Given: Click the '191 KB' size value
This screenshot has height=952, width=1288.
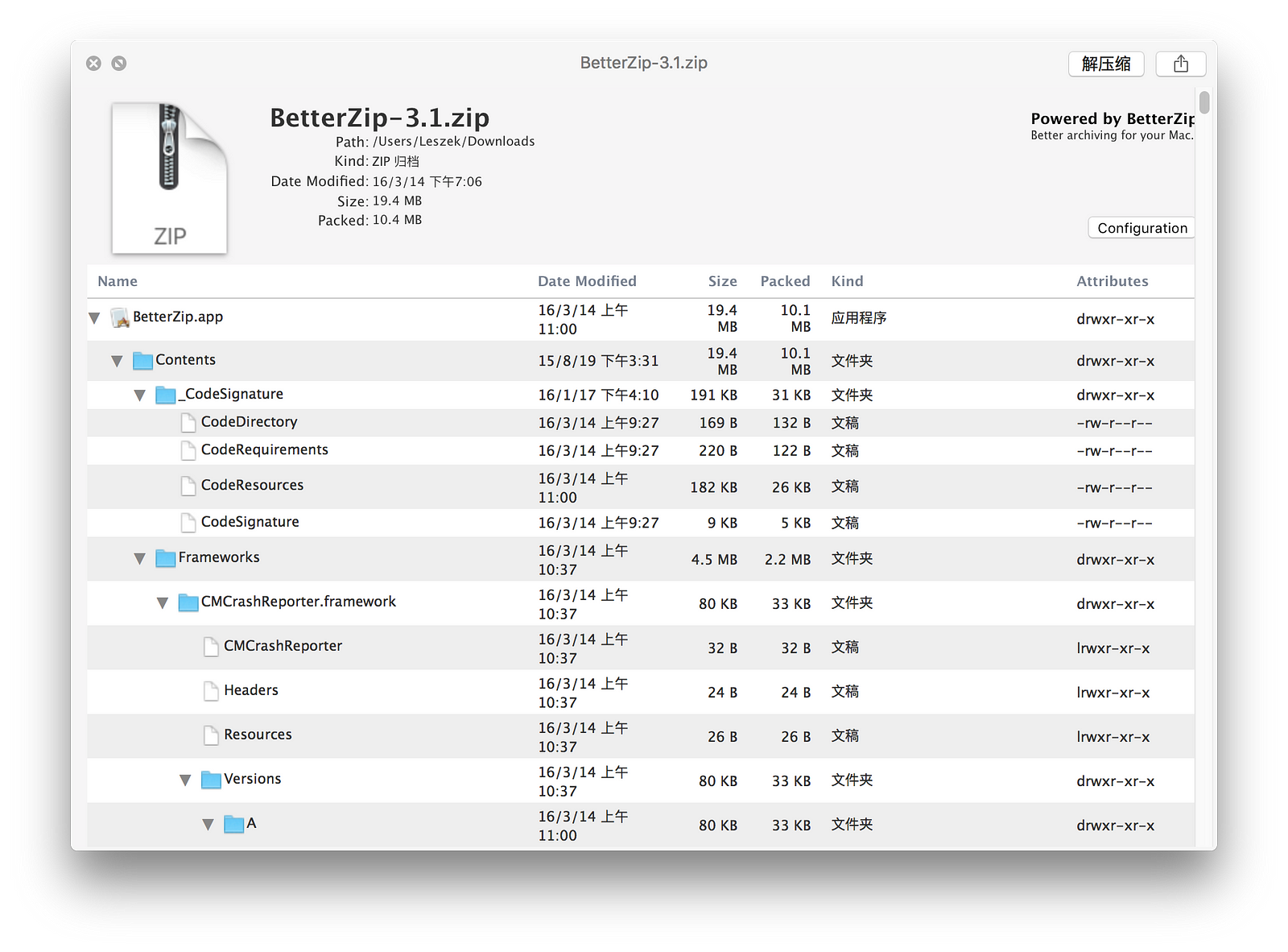Looking at the screenshot, I should (x=713, y=395).
